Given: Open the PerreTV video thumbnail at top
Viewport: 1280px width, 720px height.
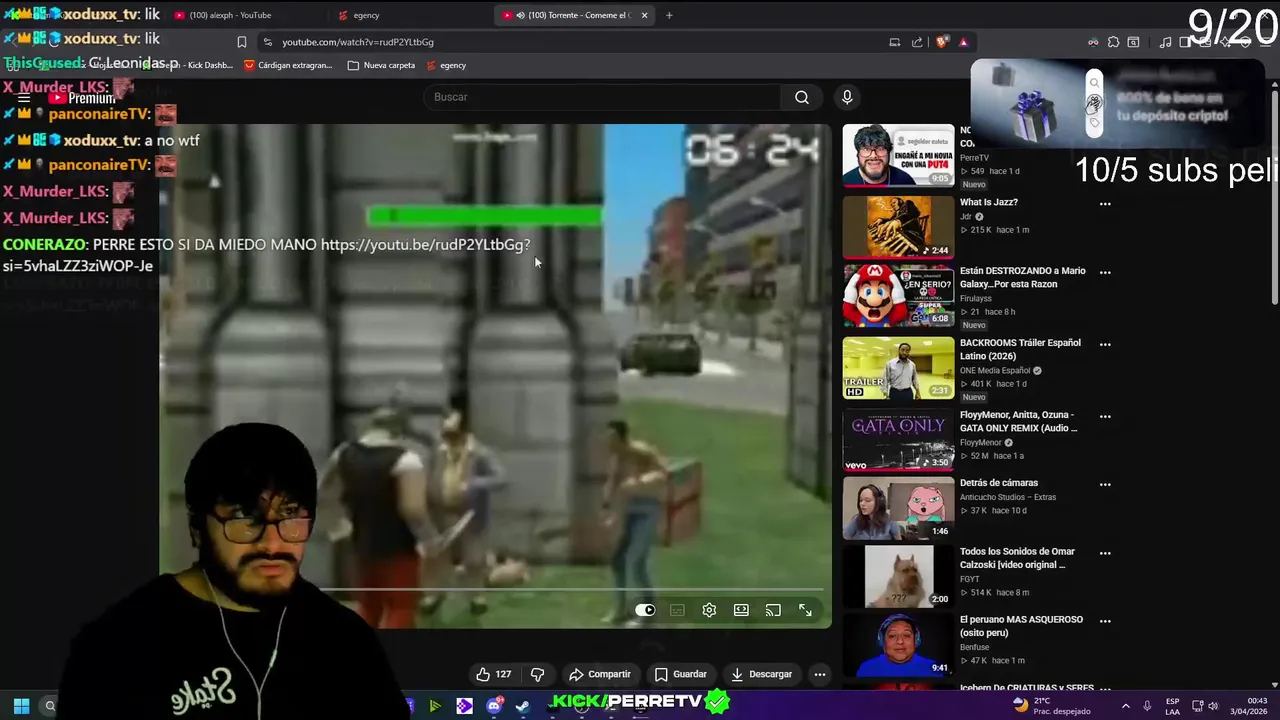Looking at the screenshot, I should tap(898, 155).
